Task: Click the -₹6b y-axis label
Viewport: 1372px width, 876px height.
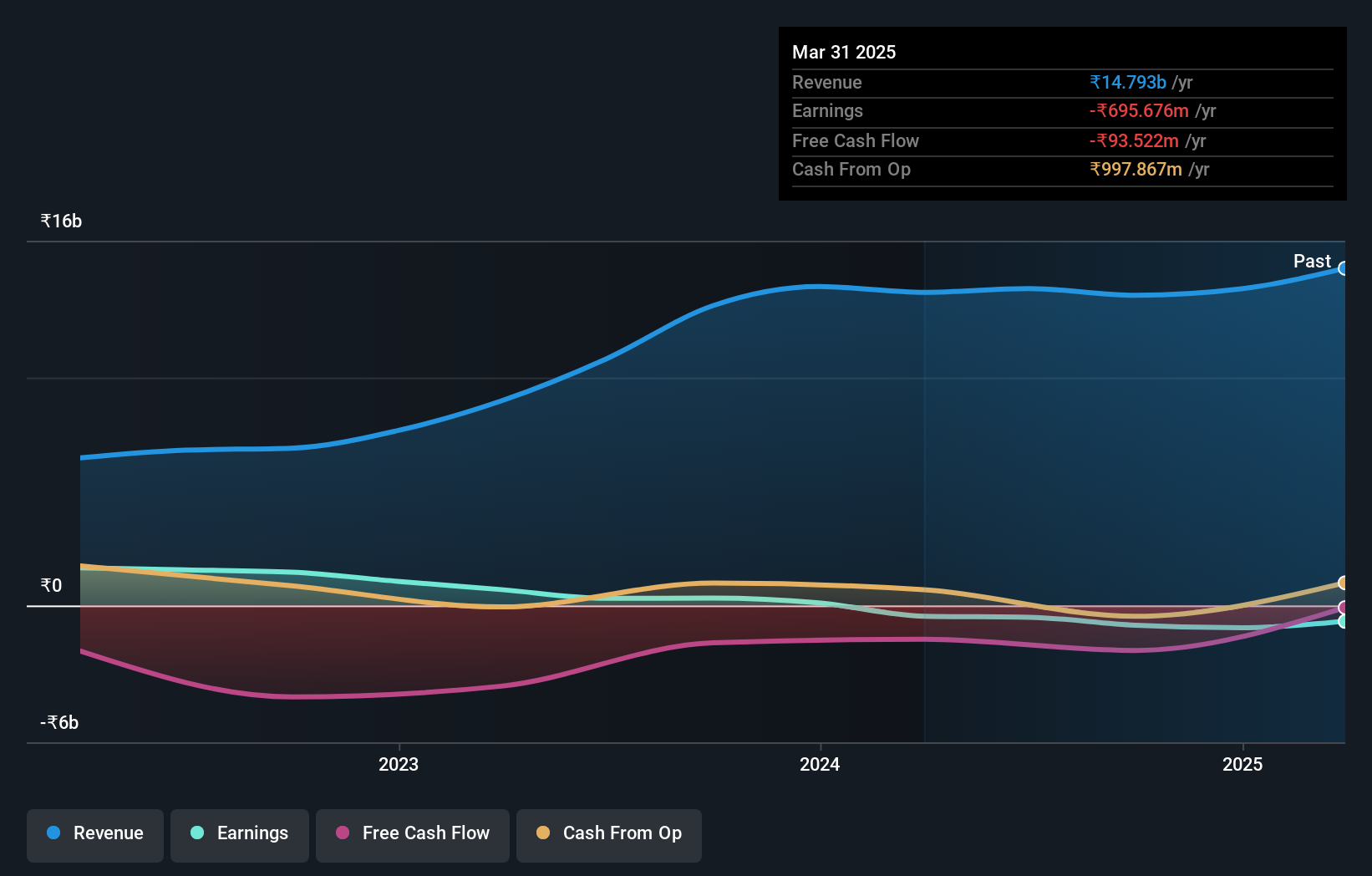Action: pos(59,722)
